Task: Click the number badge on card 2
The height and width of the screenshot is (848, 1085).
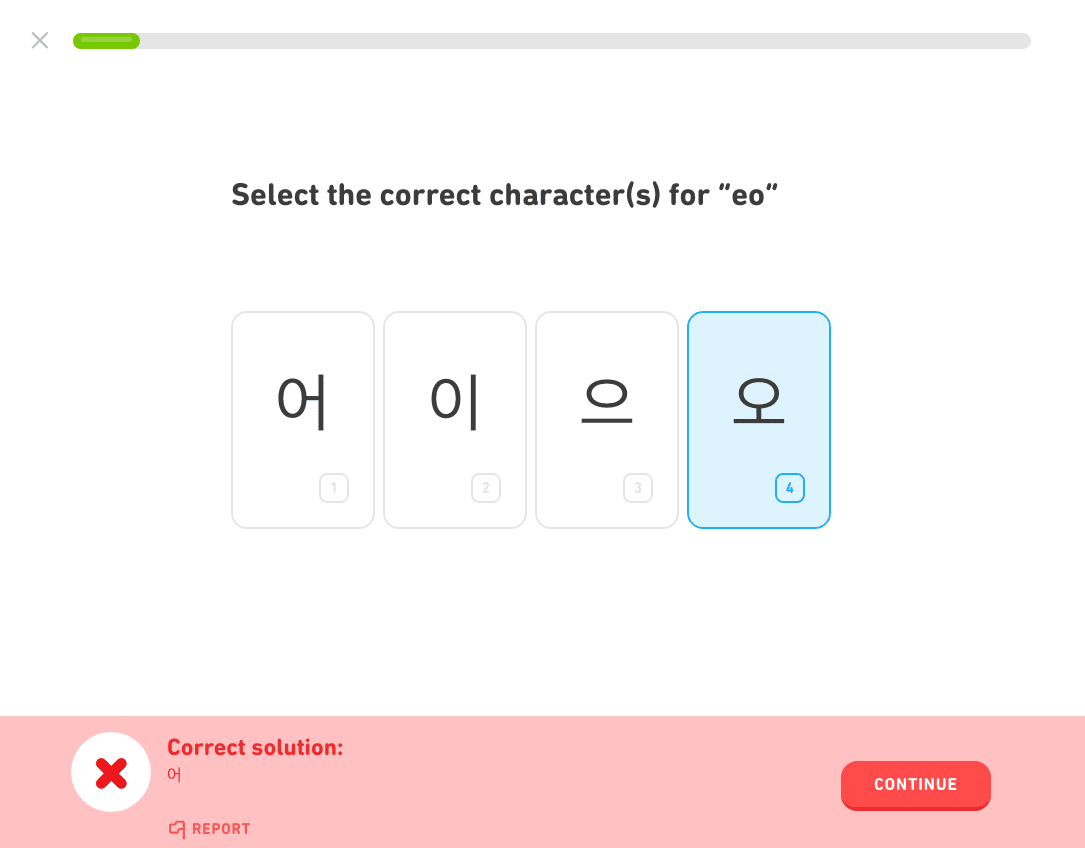Action: pos(486,488)
